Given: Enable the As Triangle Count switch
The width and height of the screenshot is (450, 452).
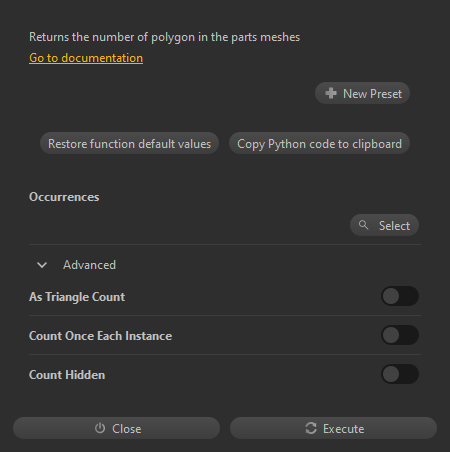Looking at the screenshot, I should 400,296.
